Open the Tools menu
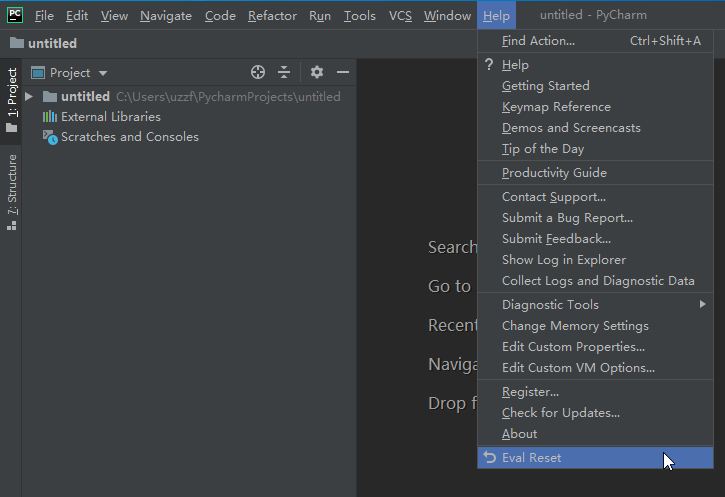This screenshot has height=497, width=725. click(360, 16)
